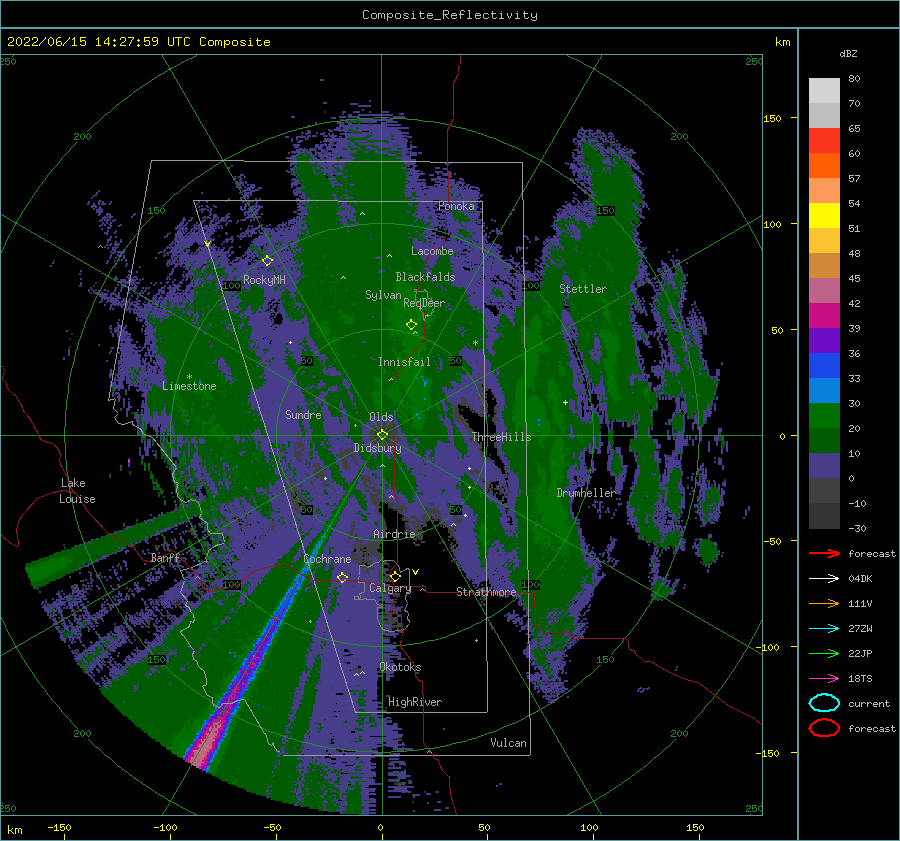Click the Stettler town label

coord(583,289)
